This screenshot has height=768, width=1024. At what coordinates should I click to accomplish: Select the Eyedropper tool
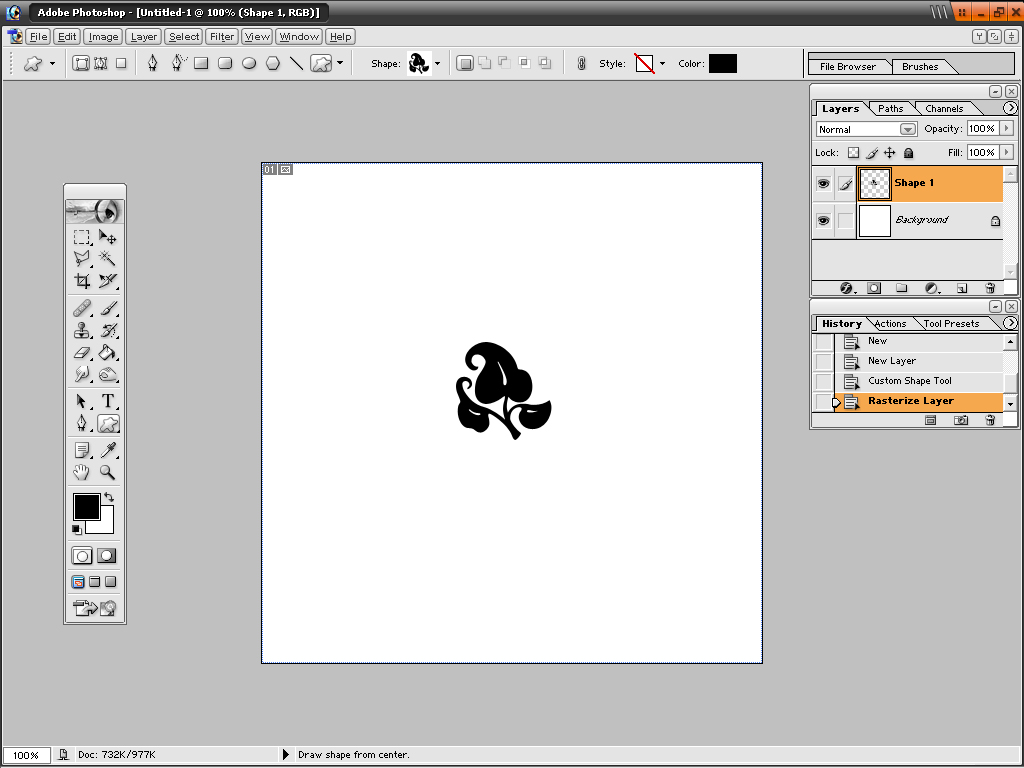(x=108, y=450)
